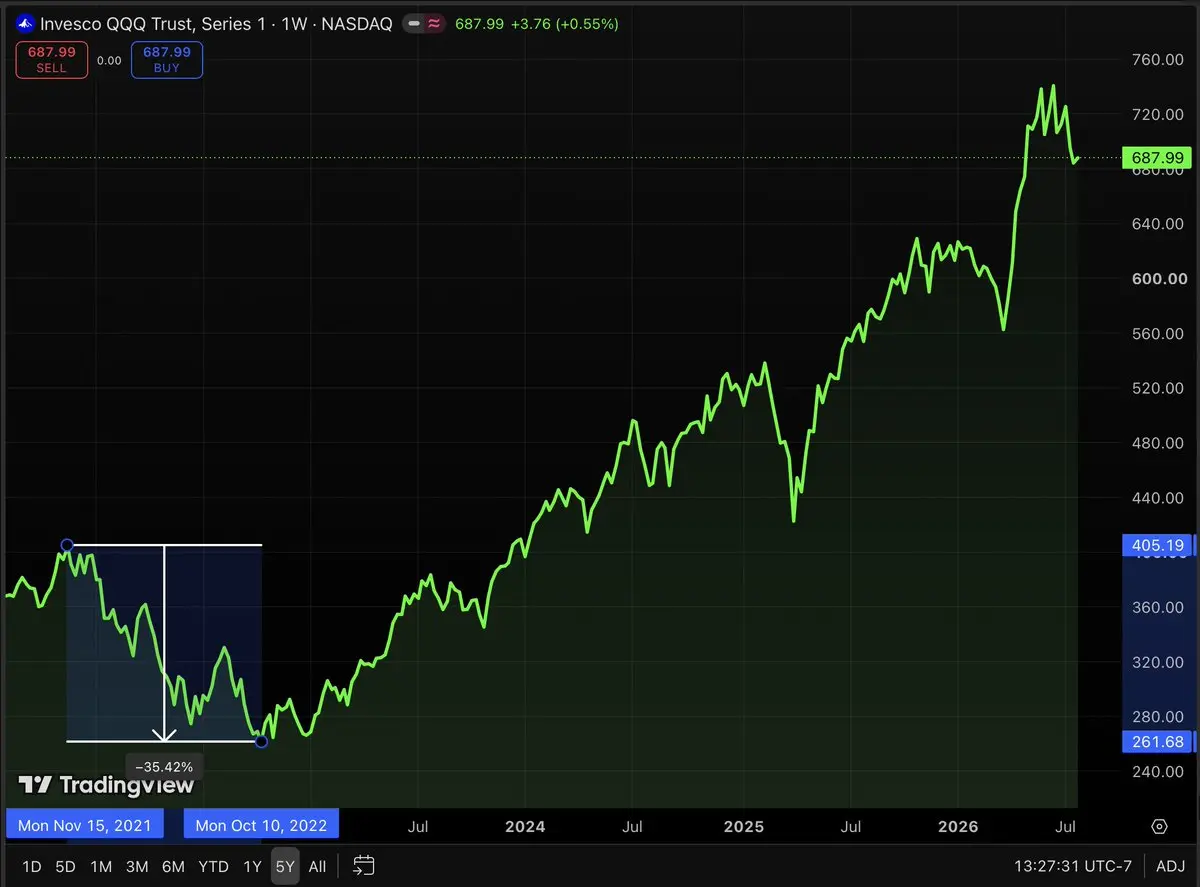Open the Invesco QQQ Trust symbol title
This screenshot has width=1200, height=887.
(x=216, y=23)
